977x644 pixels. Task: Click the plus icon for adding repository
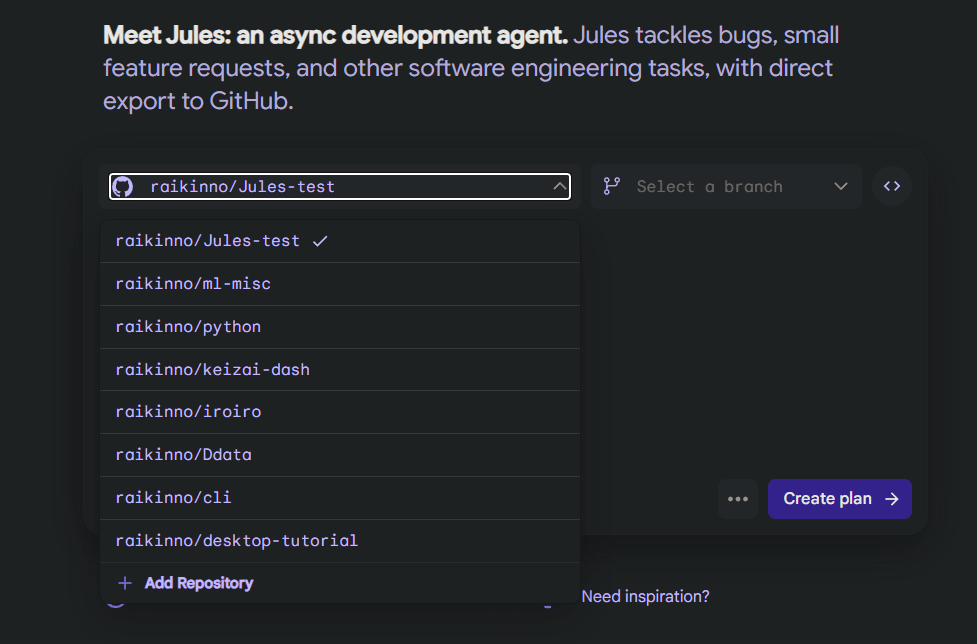click(x=125, y=583)
